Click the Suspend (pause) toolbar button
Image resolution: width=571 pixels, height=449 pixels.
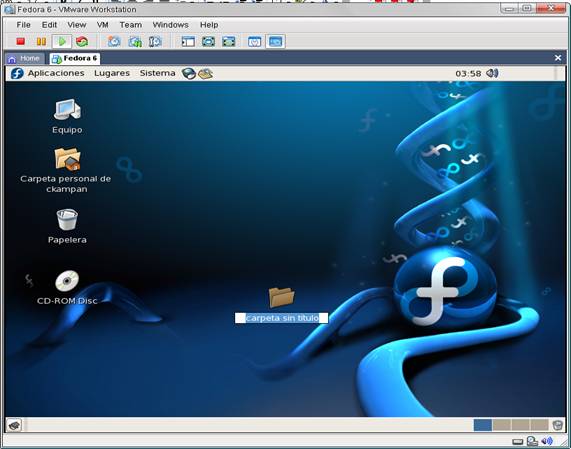click(41, 42)
